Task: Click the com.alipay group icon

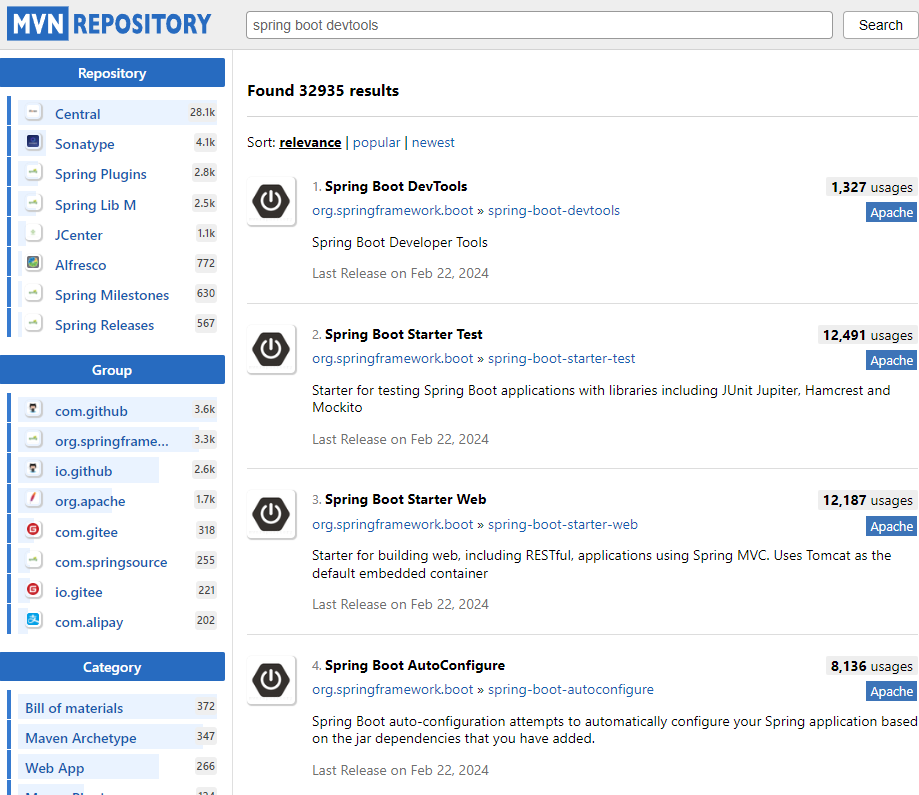Action: click(x=33, y=619)
